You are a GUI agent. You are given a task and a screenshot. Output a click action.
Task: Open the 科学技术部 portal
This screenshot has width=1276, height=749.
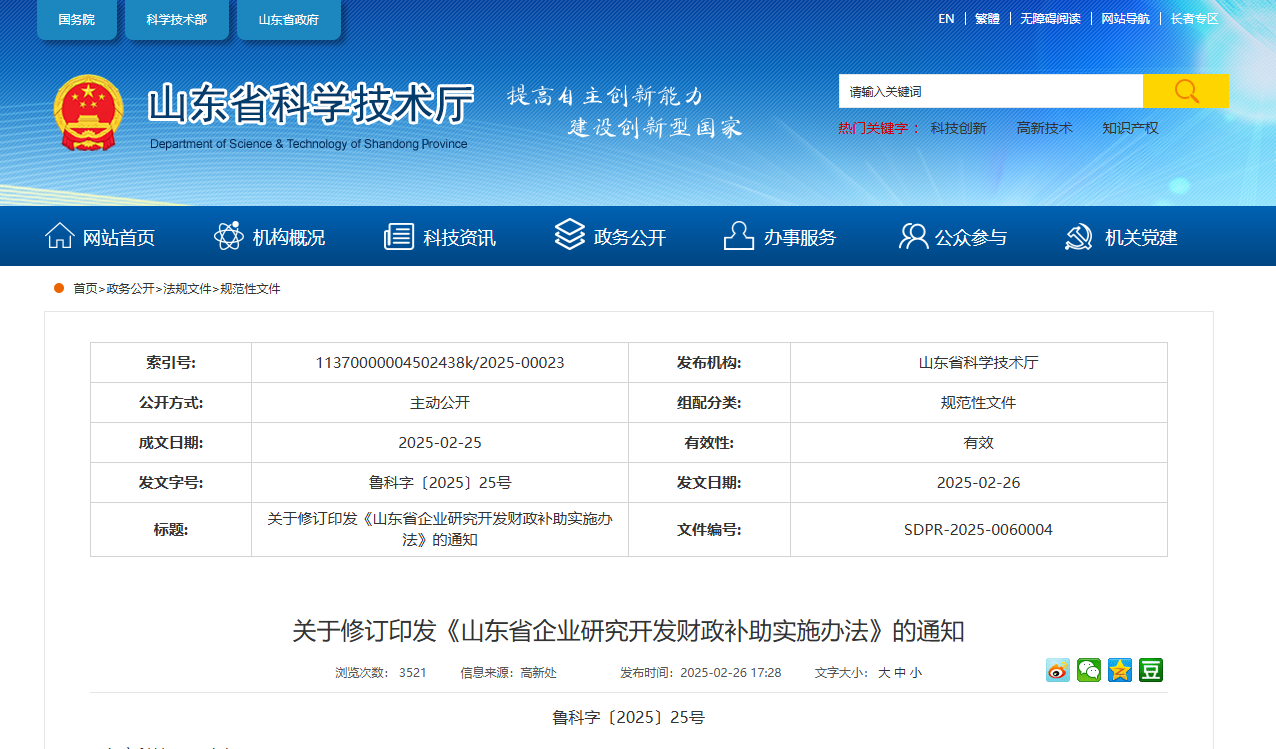(x=177, y=19)
